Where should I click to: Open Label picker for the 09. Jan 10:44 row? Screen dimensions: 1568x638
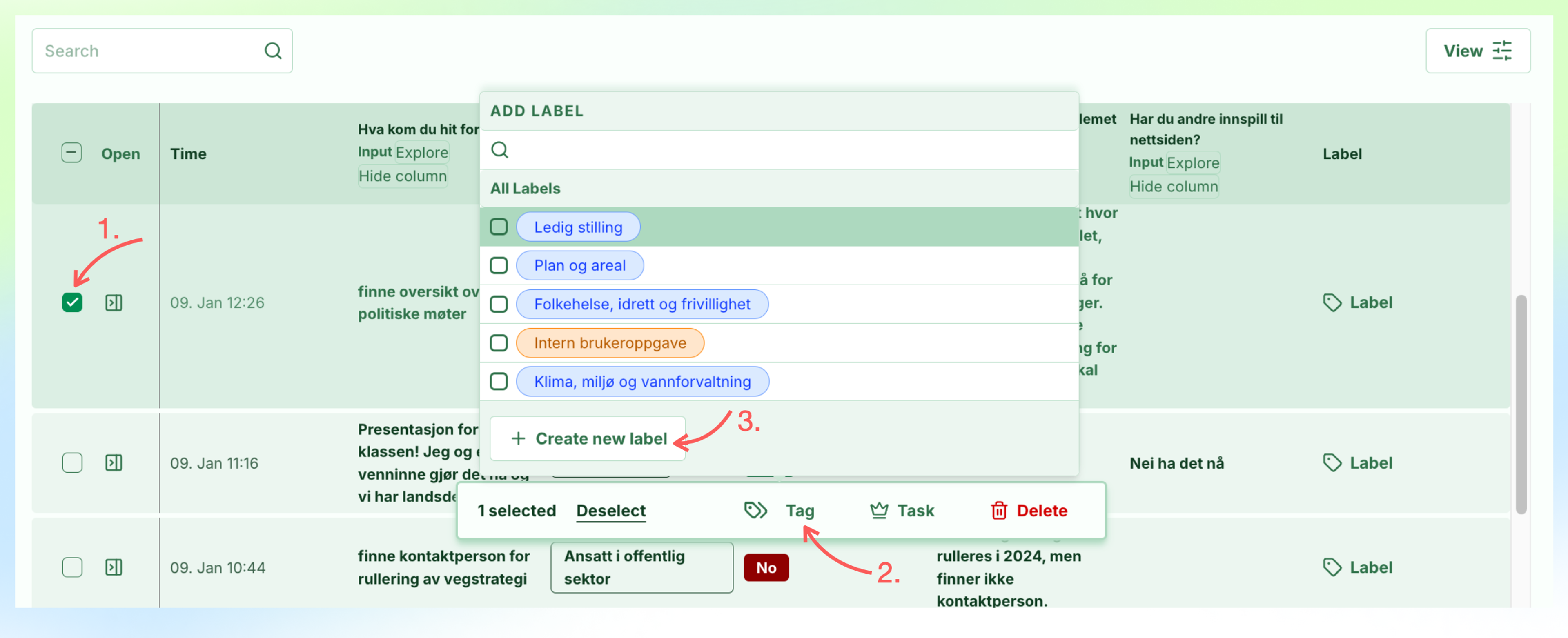click(1357, 567)
